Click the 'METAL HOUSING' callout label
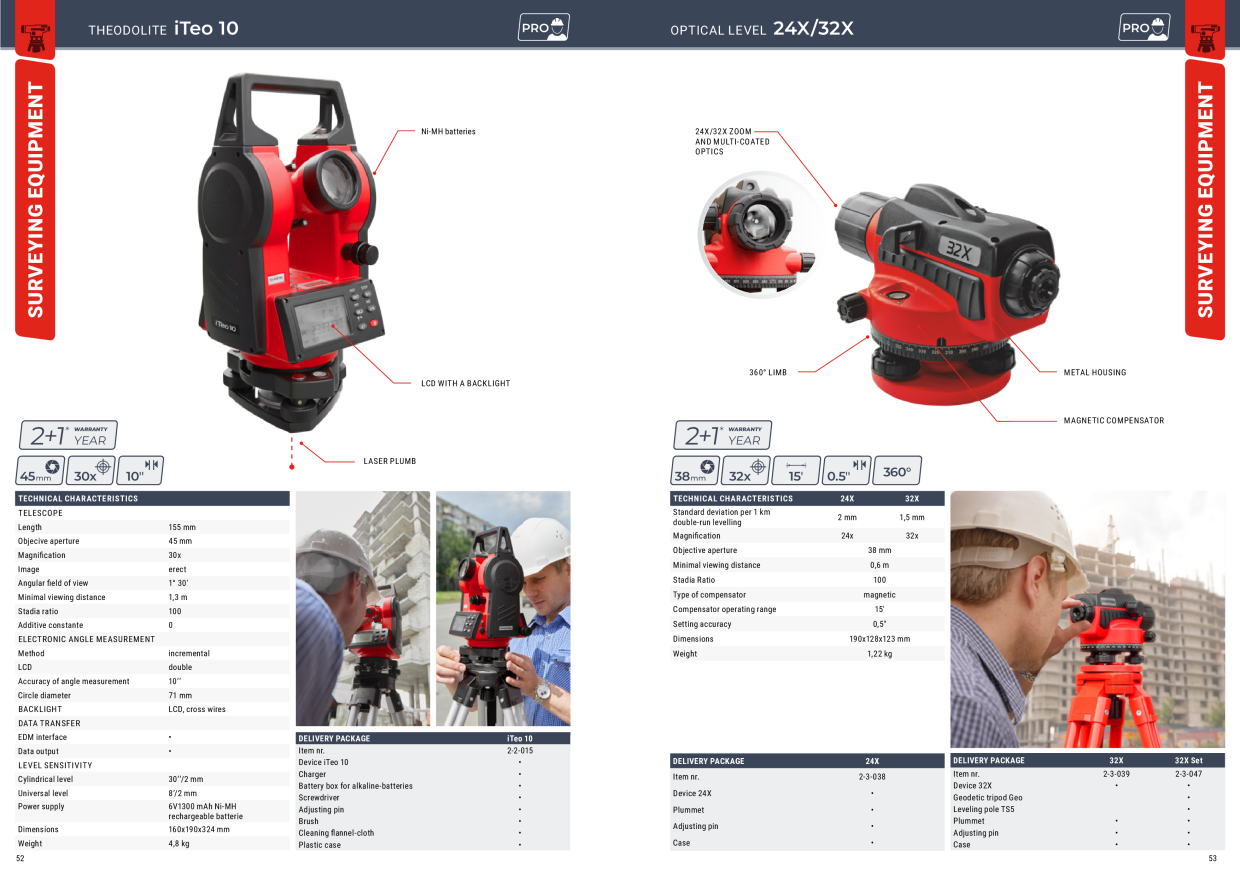Image resolution: width=1240 pixels, height=876 pixels. 1095,372
